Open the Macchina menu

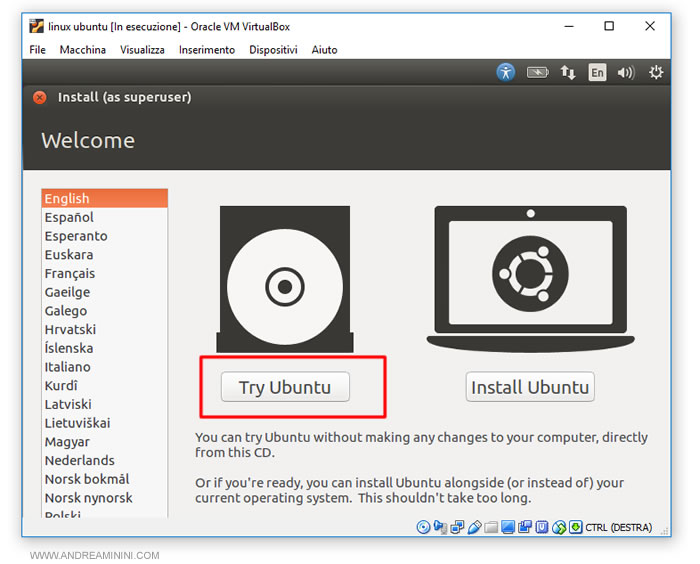pos(83,50)
